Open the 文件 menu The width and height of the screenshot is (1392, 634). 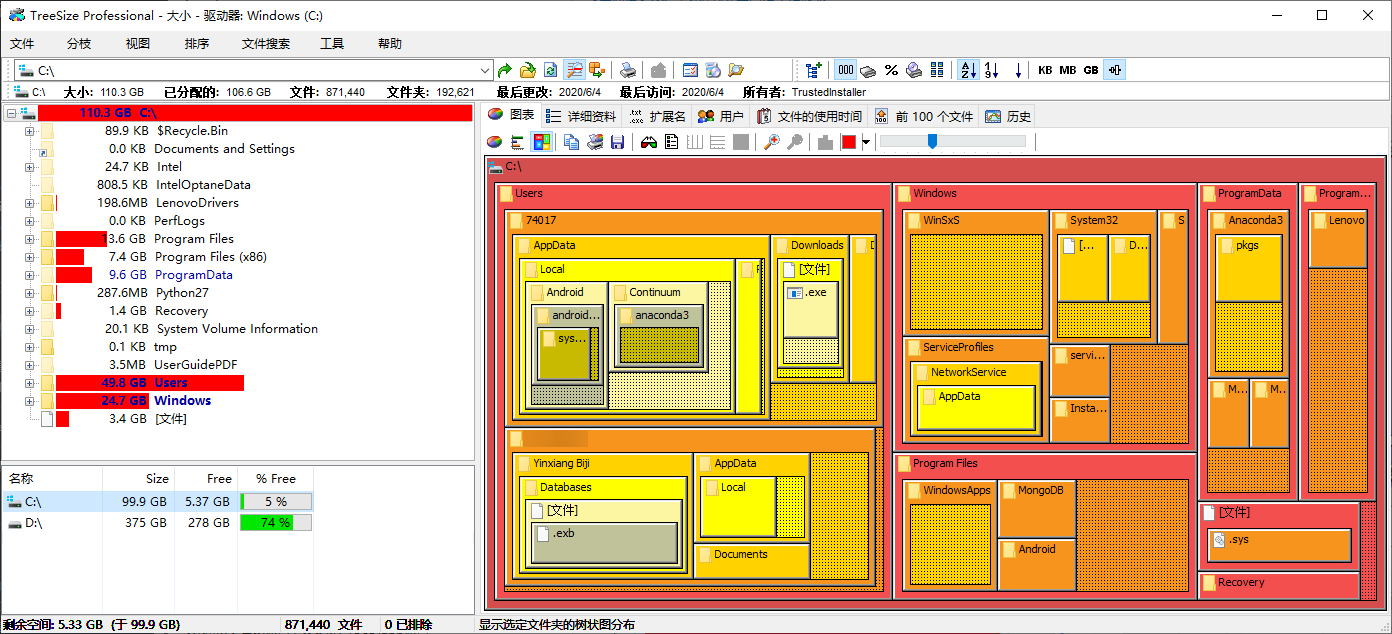(x=22, y=44)
